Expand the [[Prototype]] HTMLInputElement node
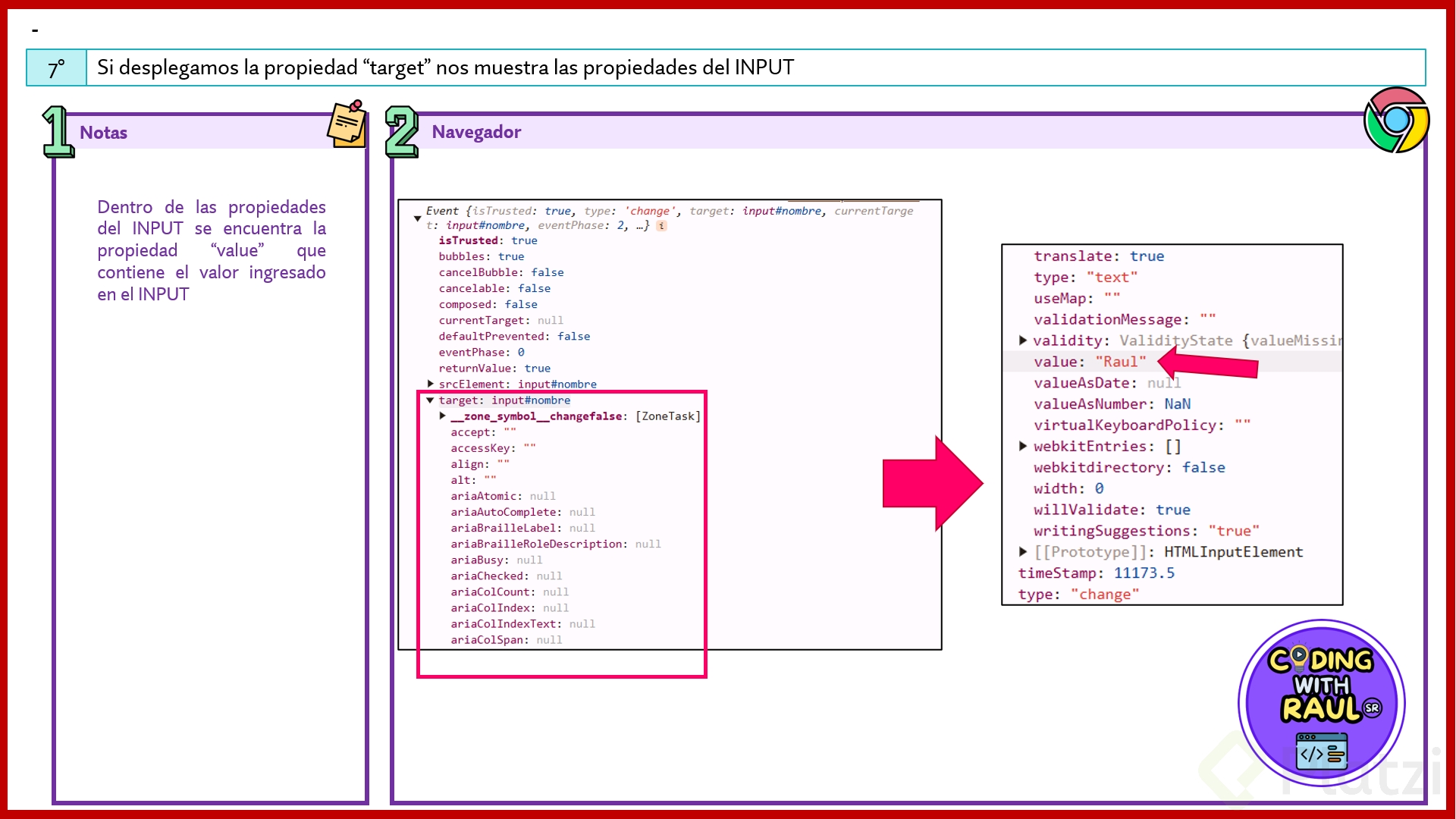Image resolution: width=1456 pixels, height=819 pixels. pos(1023,551)
